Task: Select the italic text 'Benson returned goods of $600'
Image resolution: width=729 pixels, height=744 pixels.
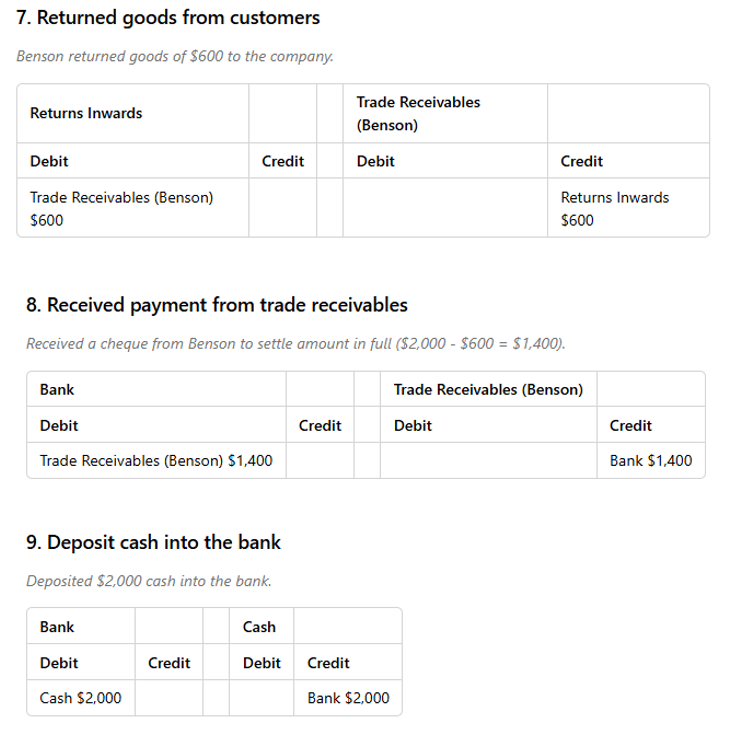Action: pos(120,56)
